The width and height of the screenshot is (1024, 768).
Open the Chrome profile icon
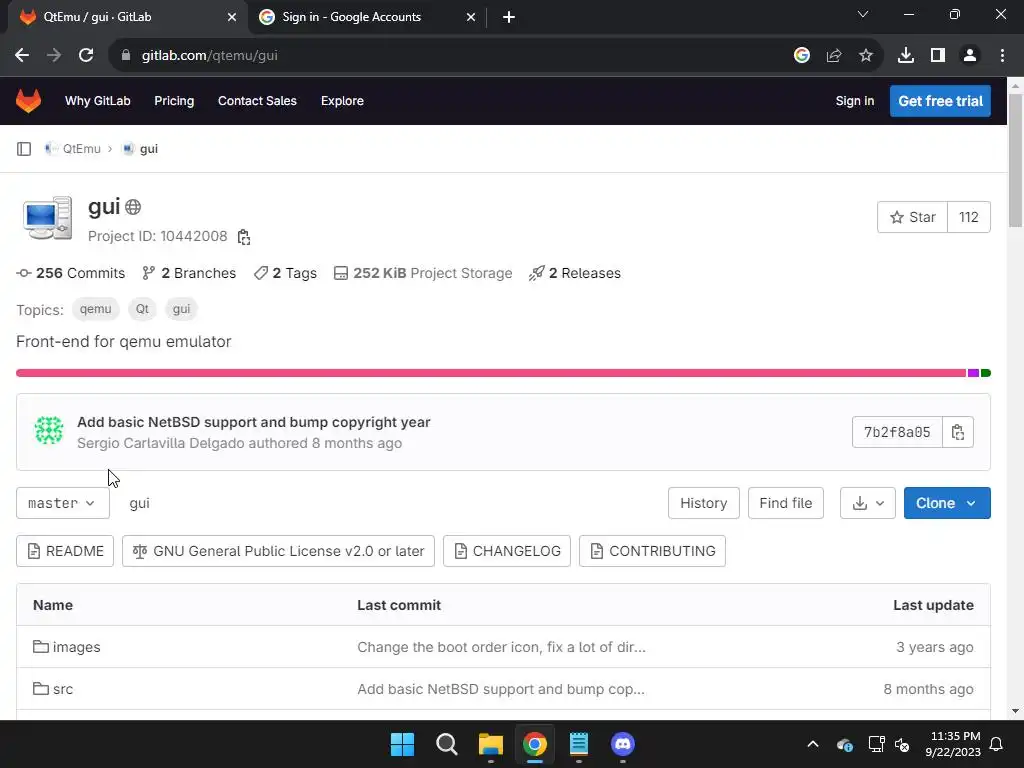(970, 56)
